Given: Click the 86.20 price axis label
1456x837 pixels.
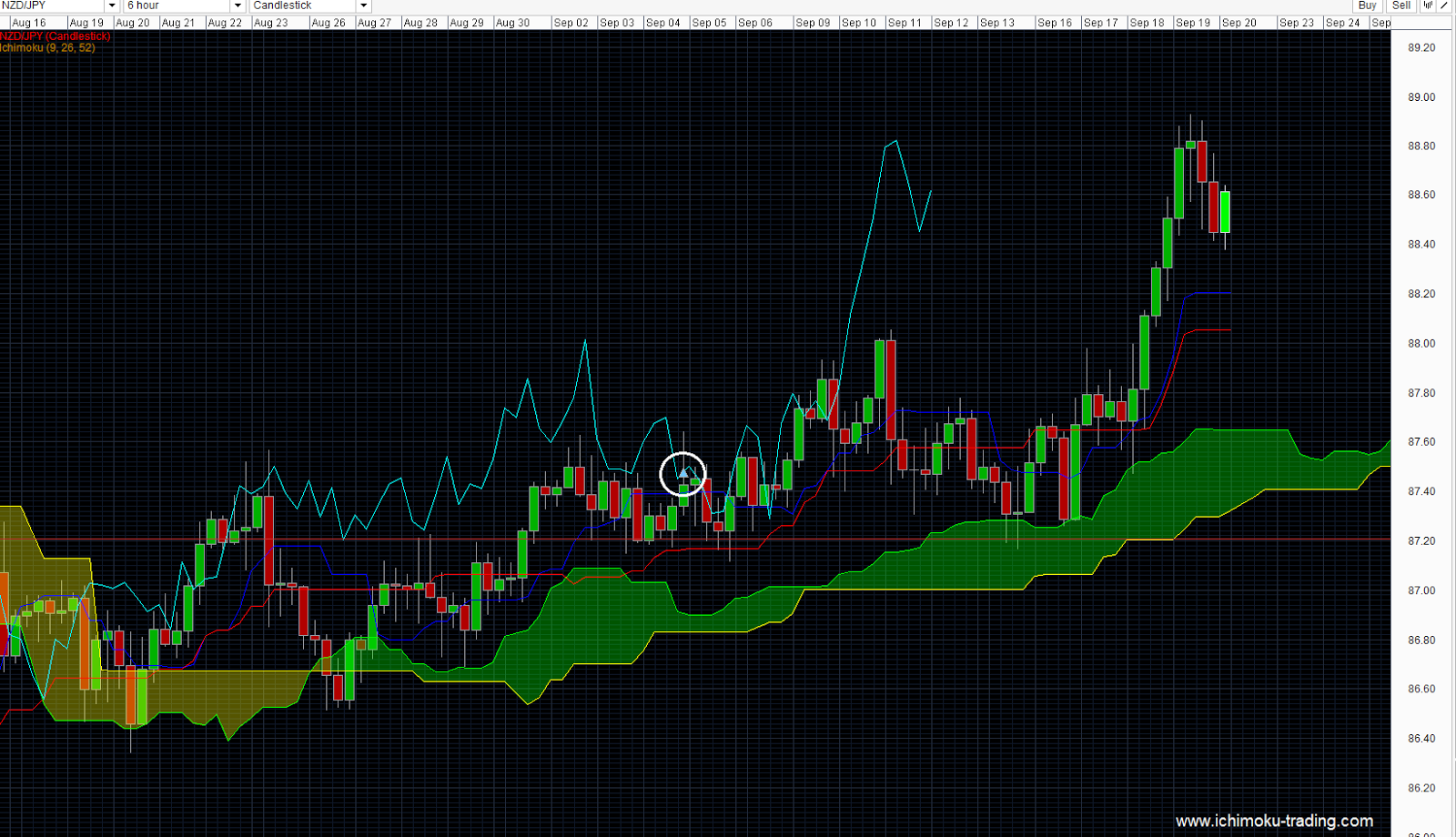Looking at the screenshot, I should [x=1421, y=788].
